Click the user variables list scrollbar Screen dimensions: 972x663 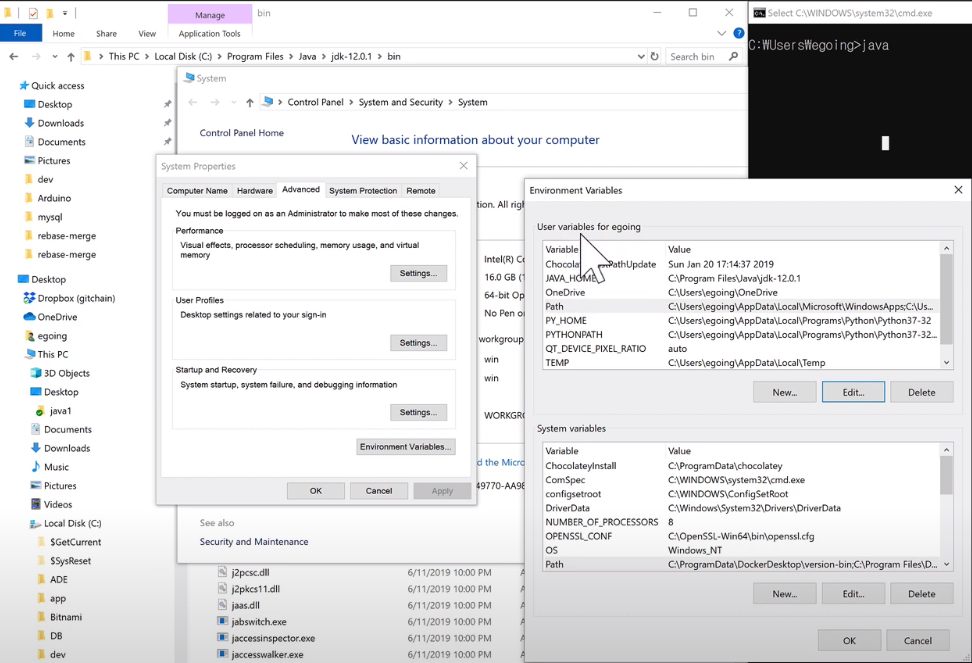pyautogui.click(x=946, y=305)
